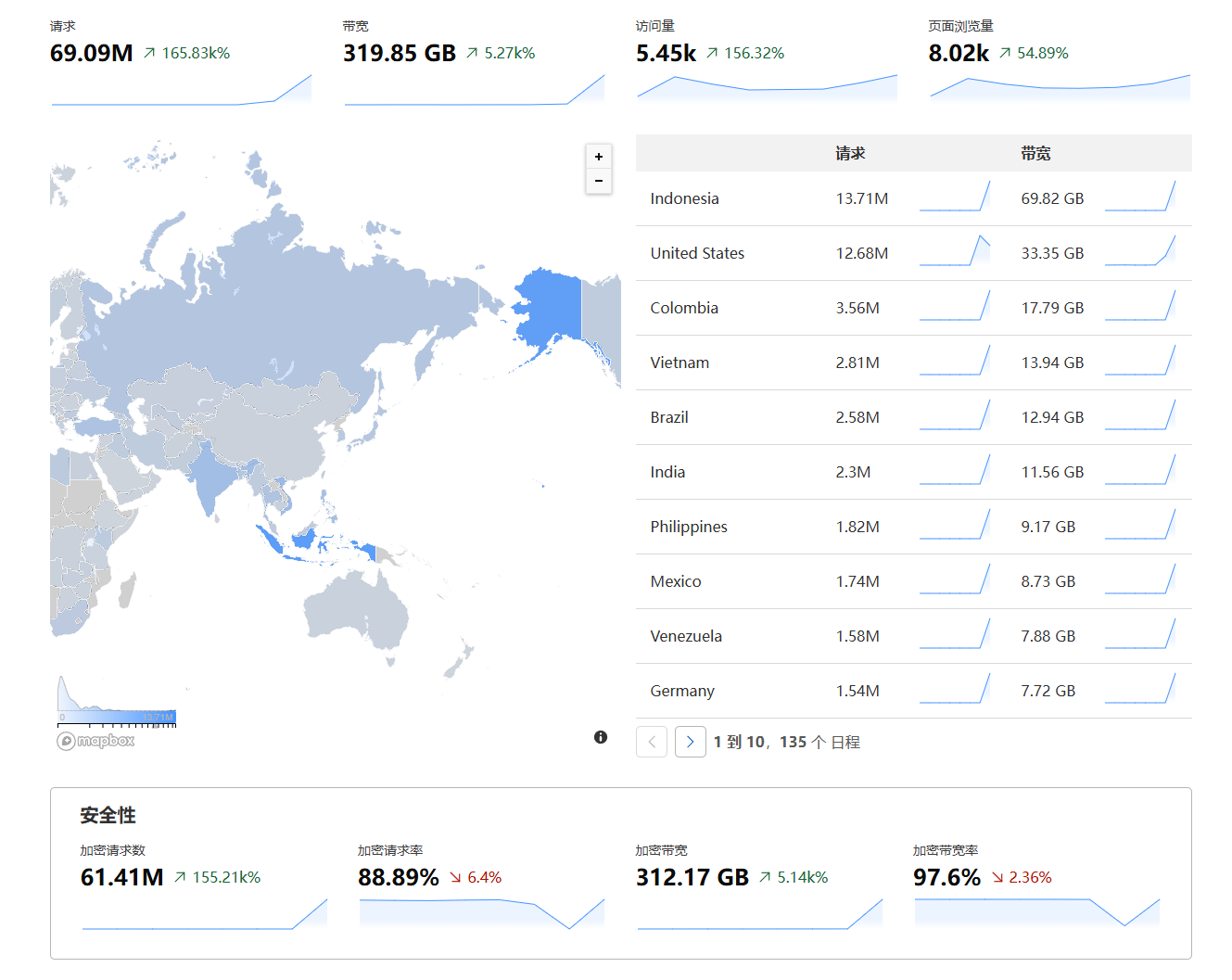Click the map info icon
The width and height of the screenshot is (1232, 980).
(601, 737)
